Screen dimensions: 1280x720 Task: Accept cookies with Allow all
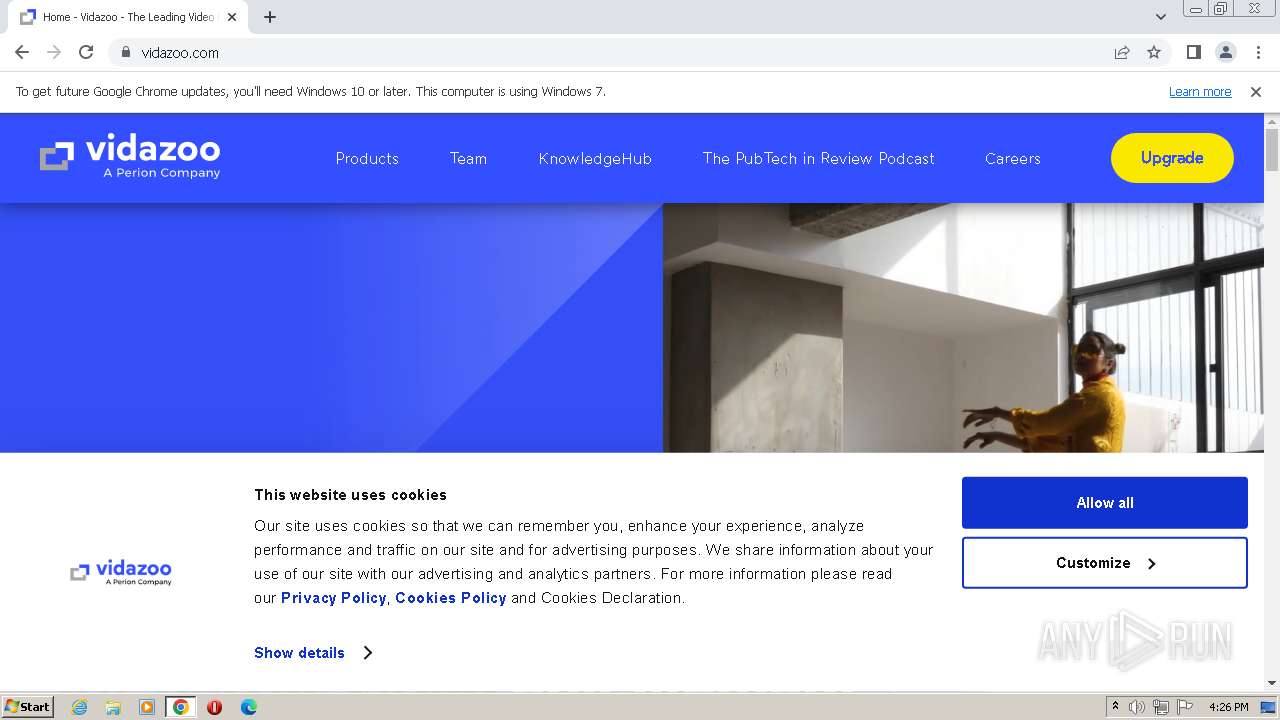1105,503
